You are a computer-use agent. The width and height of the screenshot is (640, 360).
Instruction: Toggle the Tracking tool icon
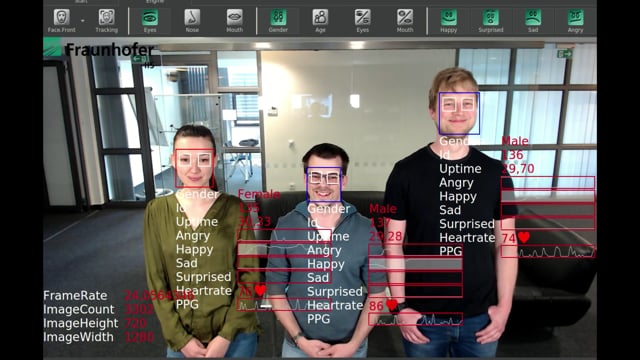tap(107, 18)
